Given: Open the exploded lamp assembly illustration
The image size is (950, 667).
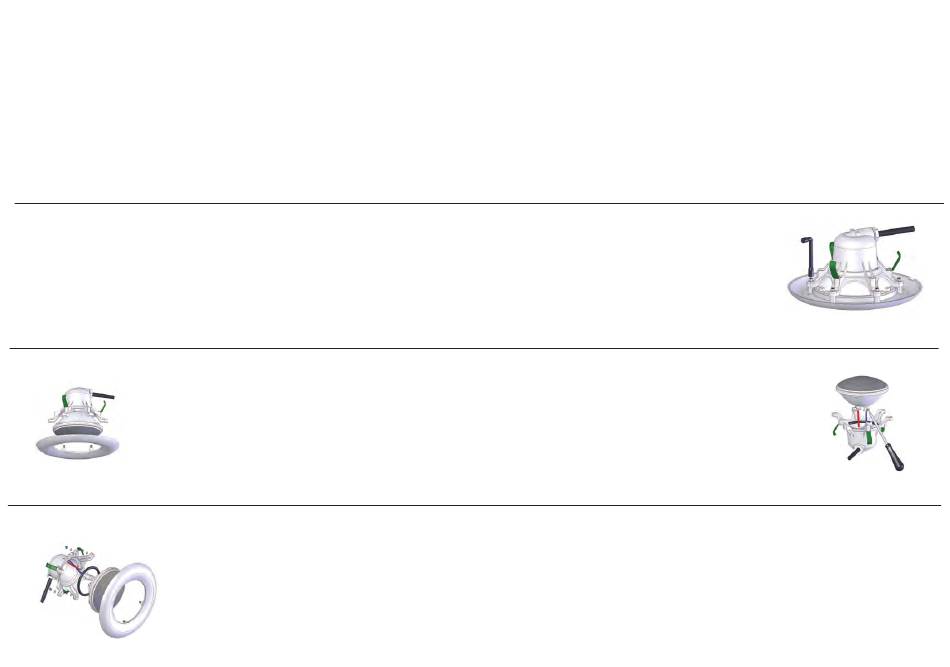Looking at the screenshot, I should point(98,590).
